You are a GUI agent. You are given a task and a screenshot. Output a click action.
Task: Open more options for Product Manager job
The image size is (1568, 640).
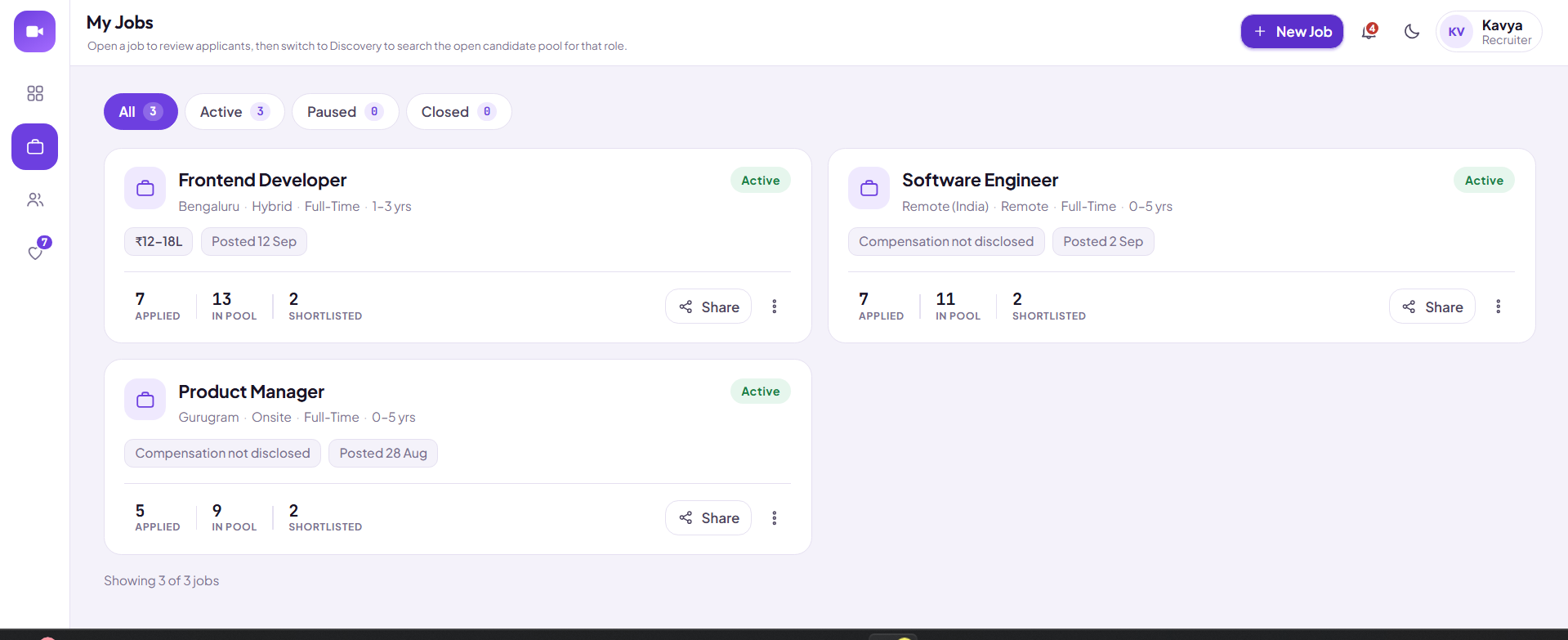[x=775, y=518]
